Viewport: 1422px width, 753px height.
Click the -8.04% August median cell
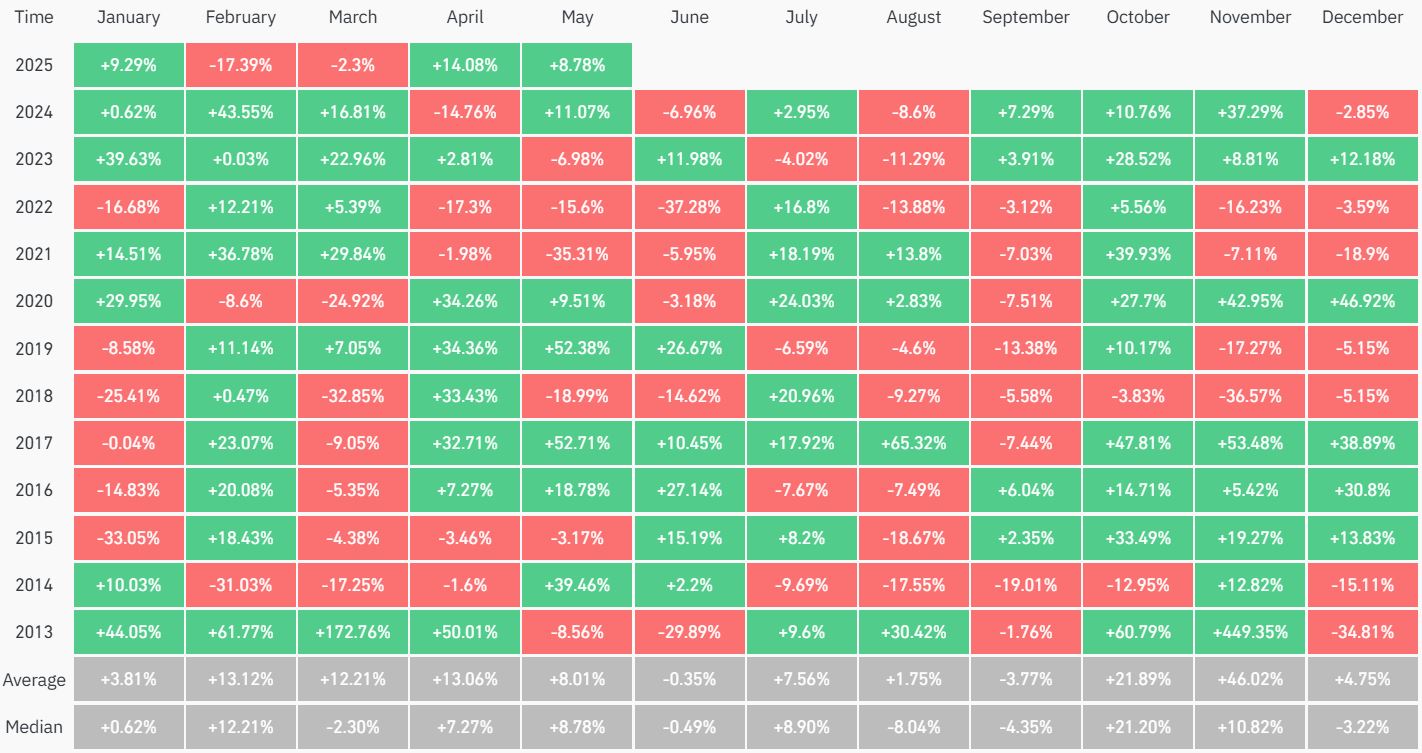pos(914,727)
